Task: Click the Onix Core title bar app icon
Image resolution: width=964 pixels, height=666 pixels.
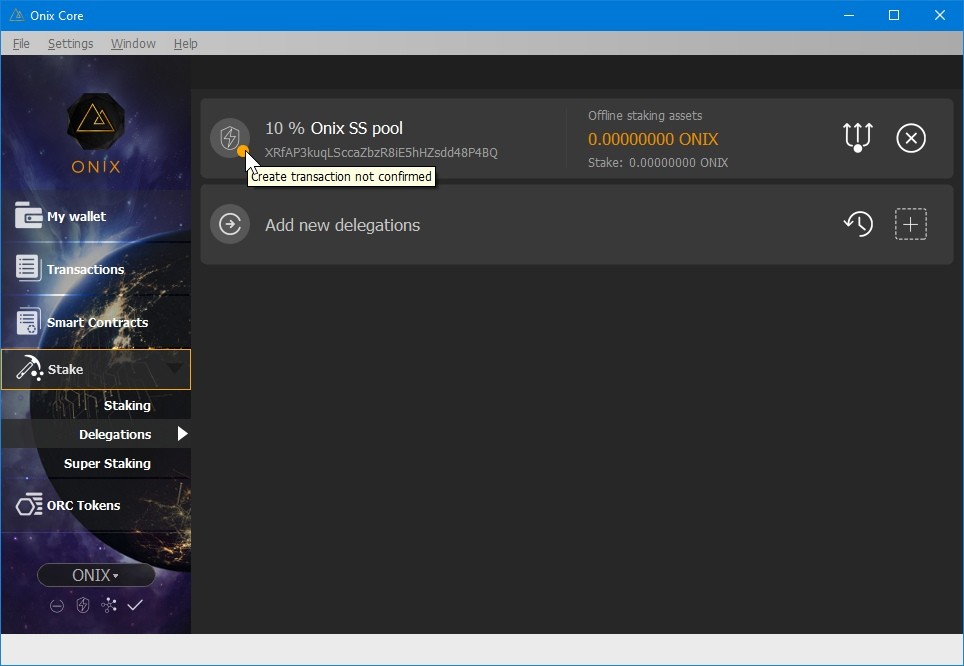Action: coord(17,15)
